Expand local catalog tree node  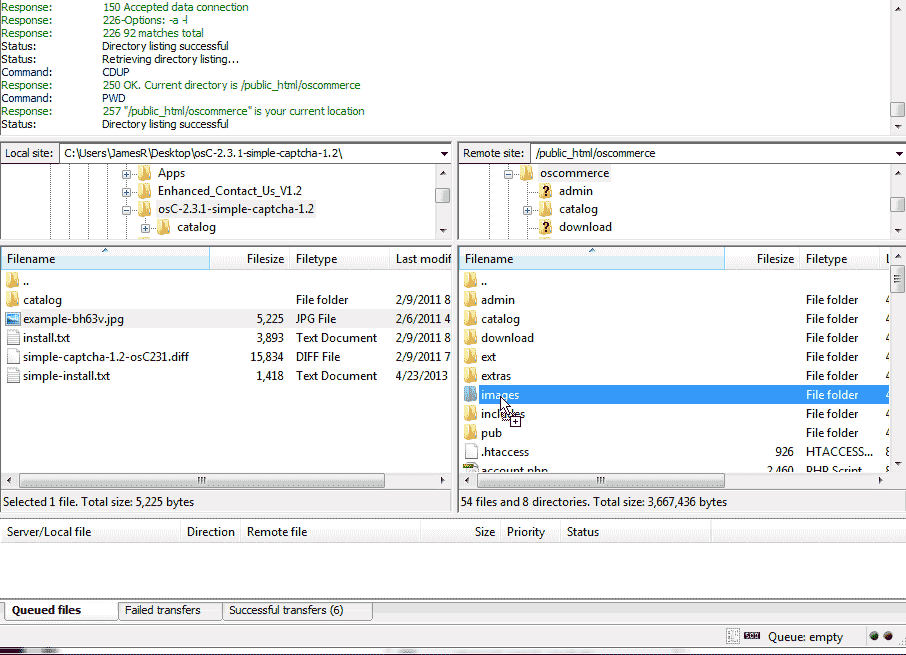click(145, 228)
